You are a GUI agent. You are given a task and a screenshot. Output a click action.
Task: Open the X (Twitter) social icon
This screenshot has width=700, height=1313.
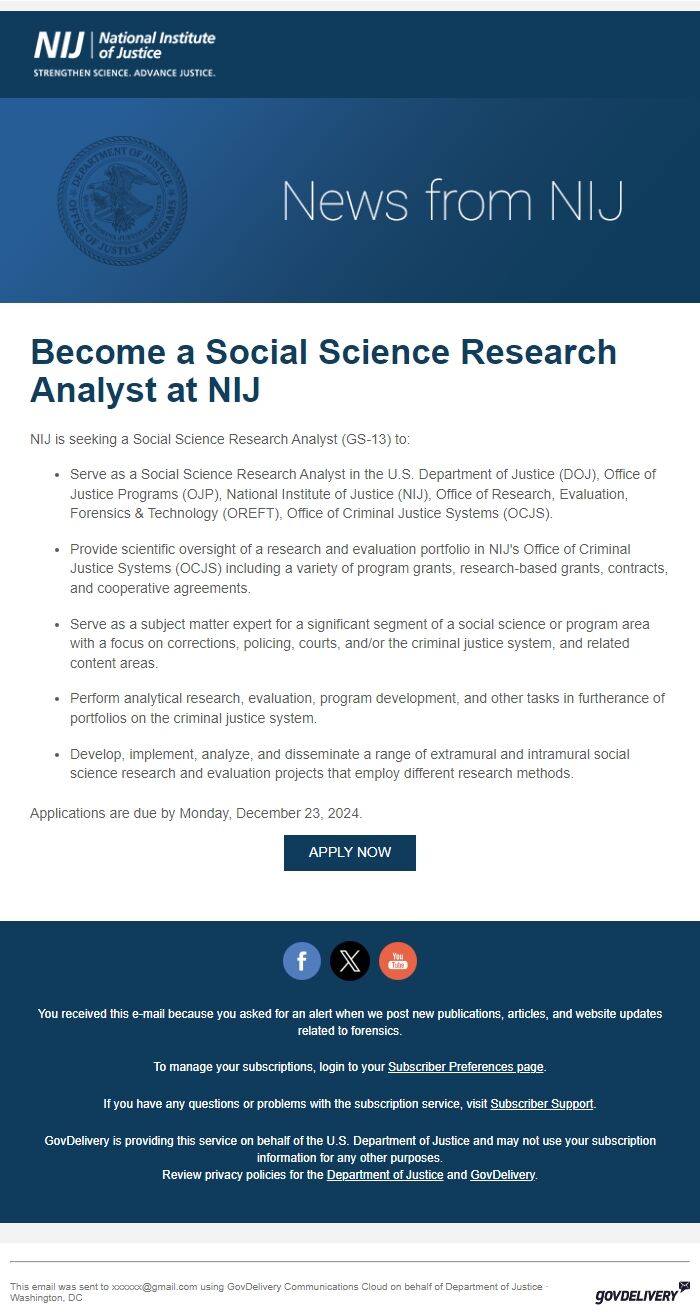click(350, 961)
